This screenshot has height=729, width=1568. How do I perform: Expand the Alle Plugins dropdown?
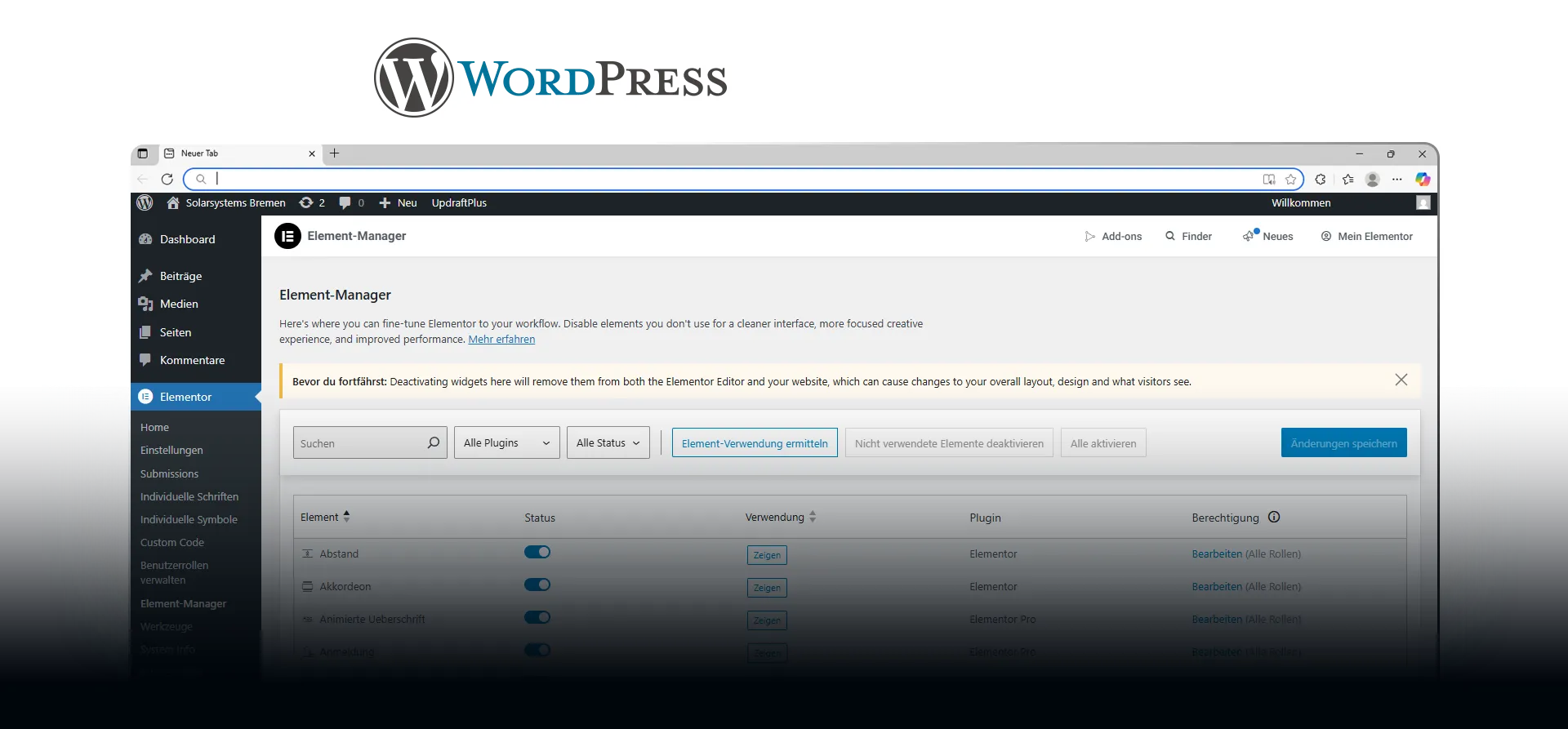click(x=507, y=442)
